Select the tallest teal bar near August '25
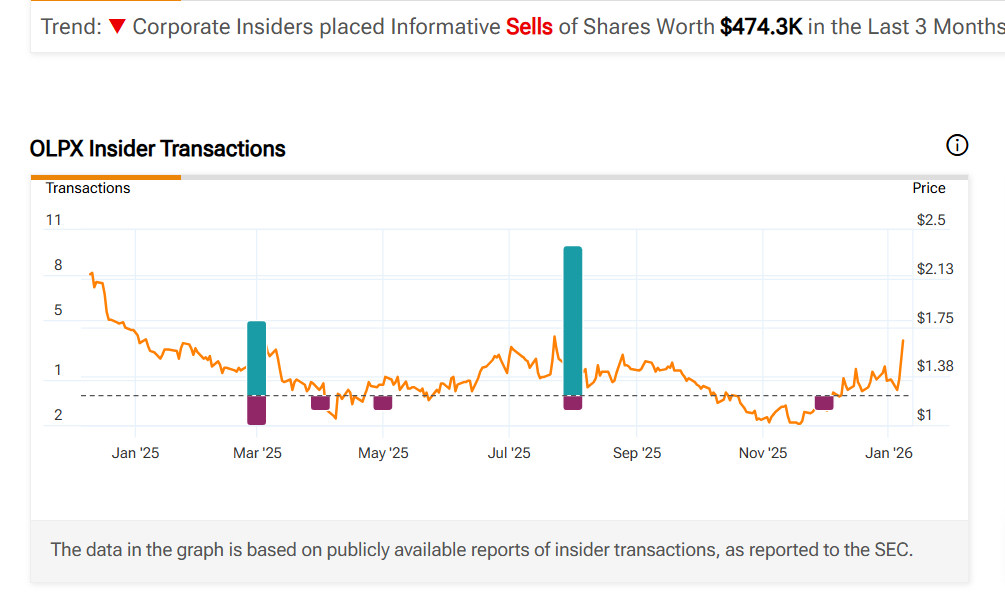This screenshot has width=1005, height=612. 572,320
